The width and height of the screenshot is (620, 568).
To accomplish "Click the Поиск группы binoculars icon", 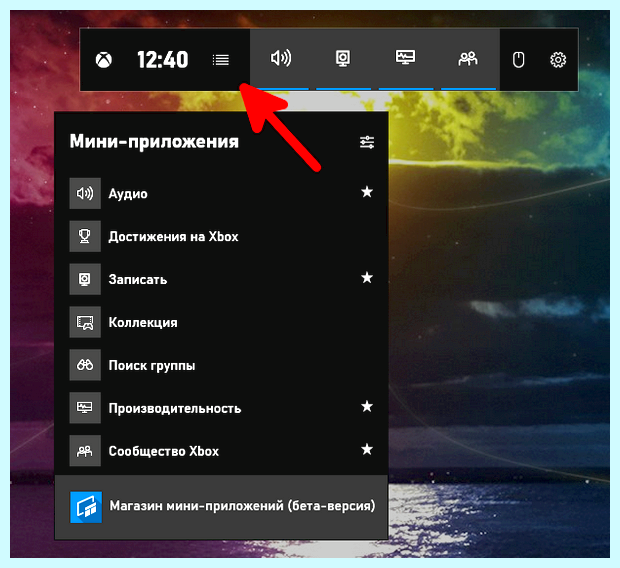I will (85, 365).
